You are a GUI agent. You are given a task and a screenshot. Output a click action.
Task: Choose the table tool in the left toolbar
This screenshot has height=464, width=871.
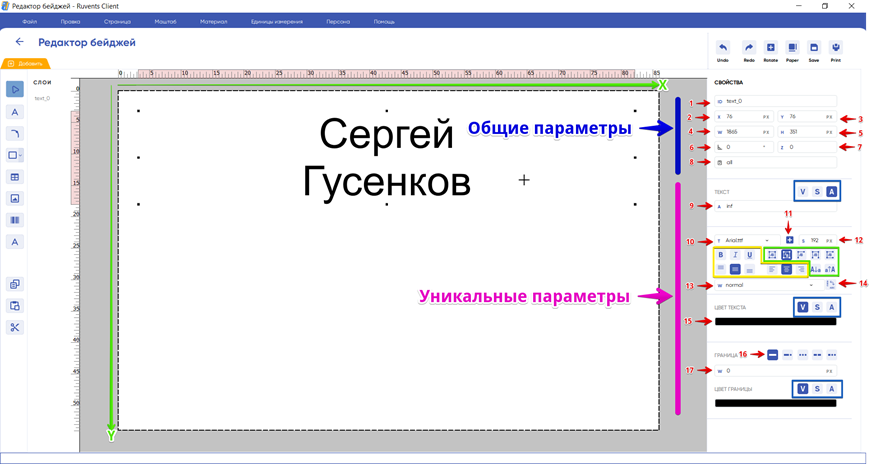[14, 177]
